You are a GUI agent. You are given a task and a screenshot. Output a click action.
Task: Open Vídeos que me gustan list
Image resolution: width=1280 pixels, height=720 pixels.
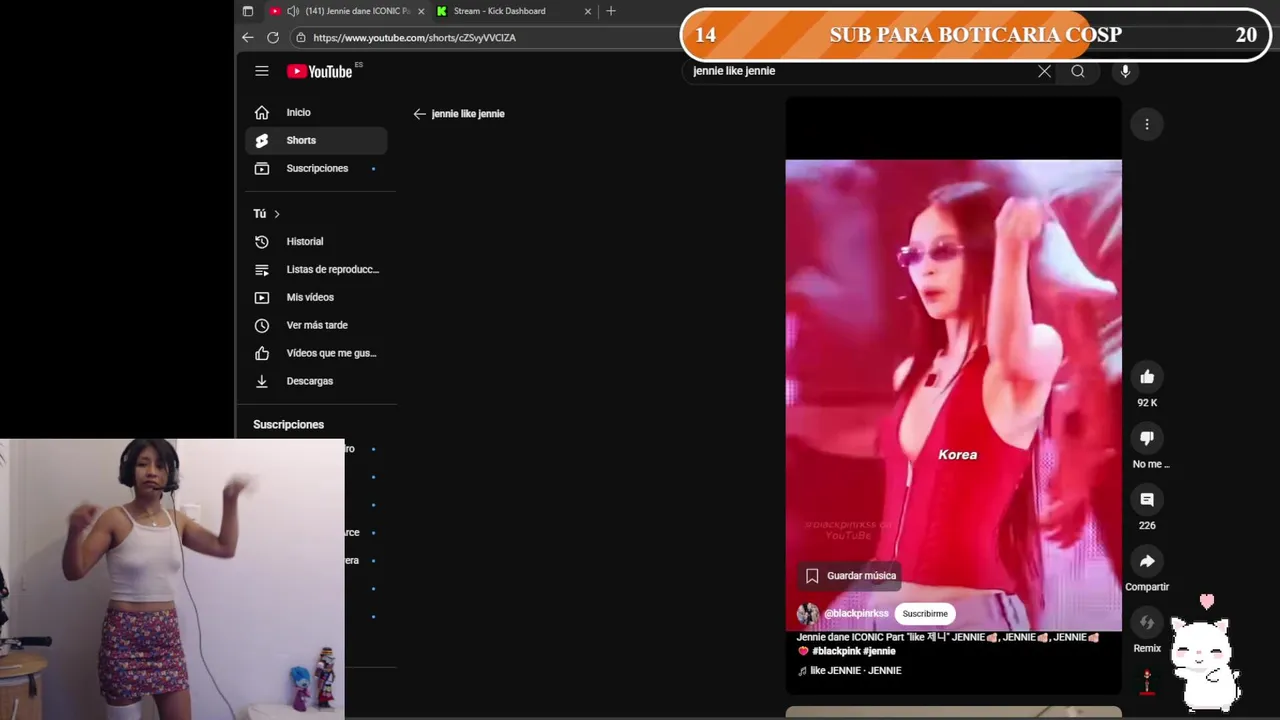click(316, 353)
